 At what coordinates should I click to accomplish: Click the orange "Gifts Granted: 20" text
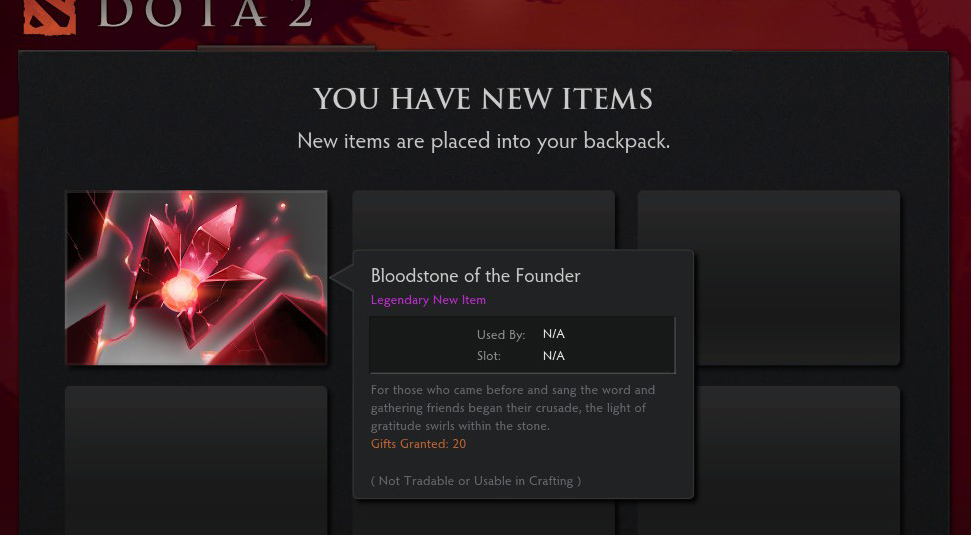418,444
